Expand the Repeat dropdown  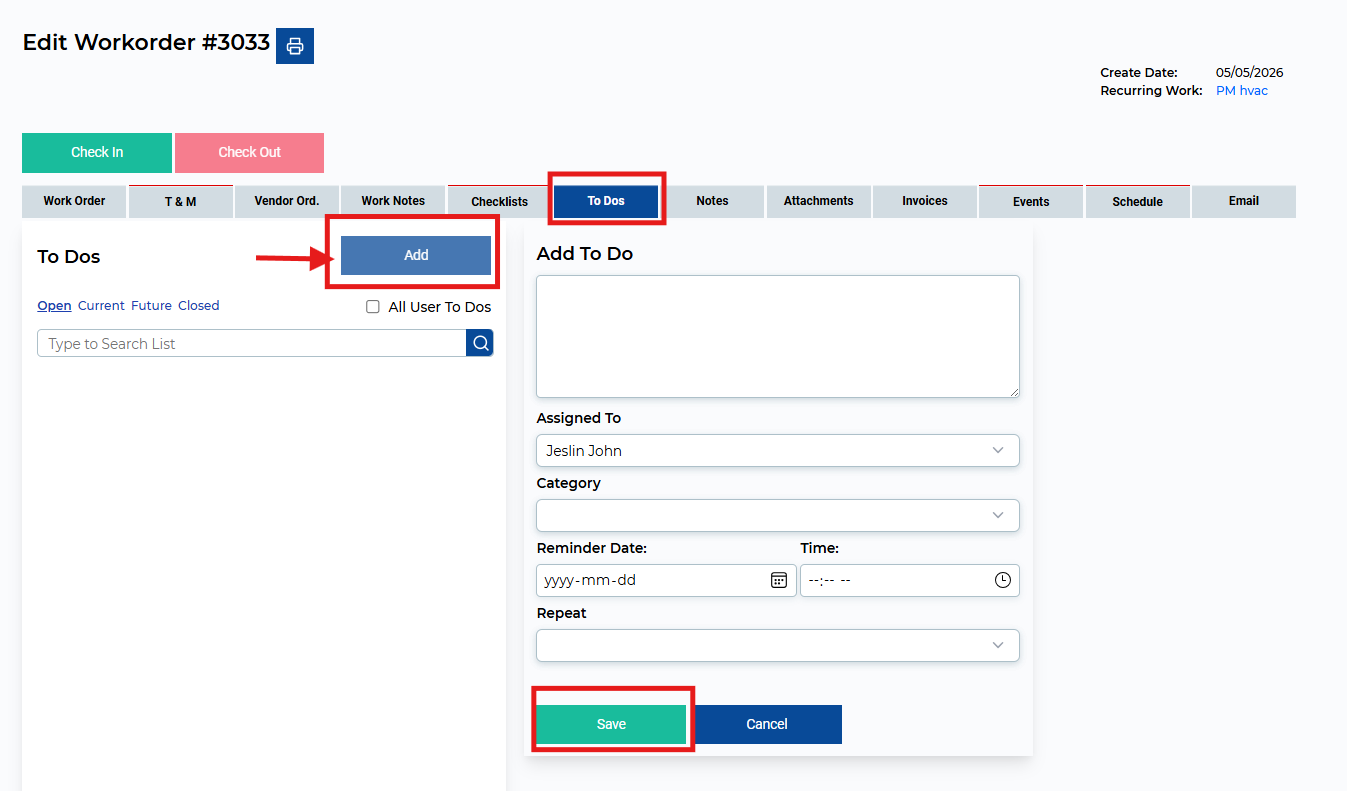778,645
